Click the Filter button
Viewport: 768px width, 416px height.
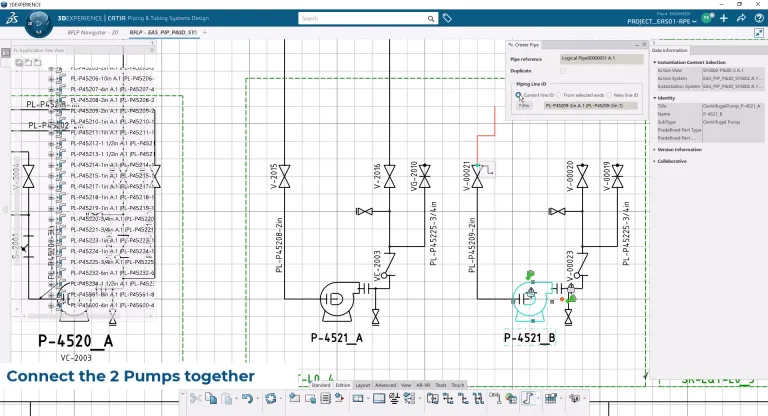(x=525, y=105)
